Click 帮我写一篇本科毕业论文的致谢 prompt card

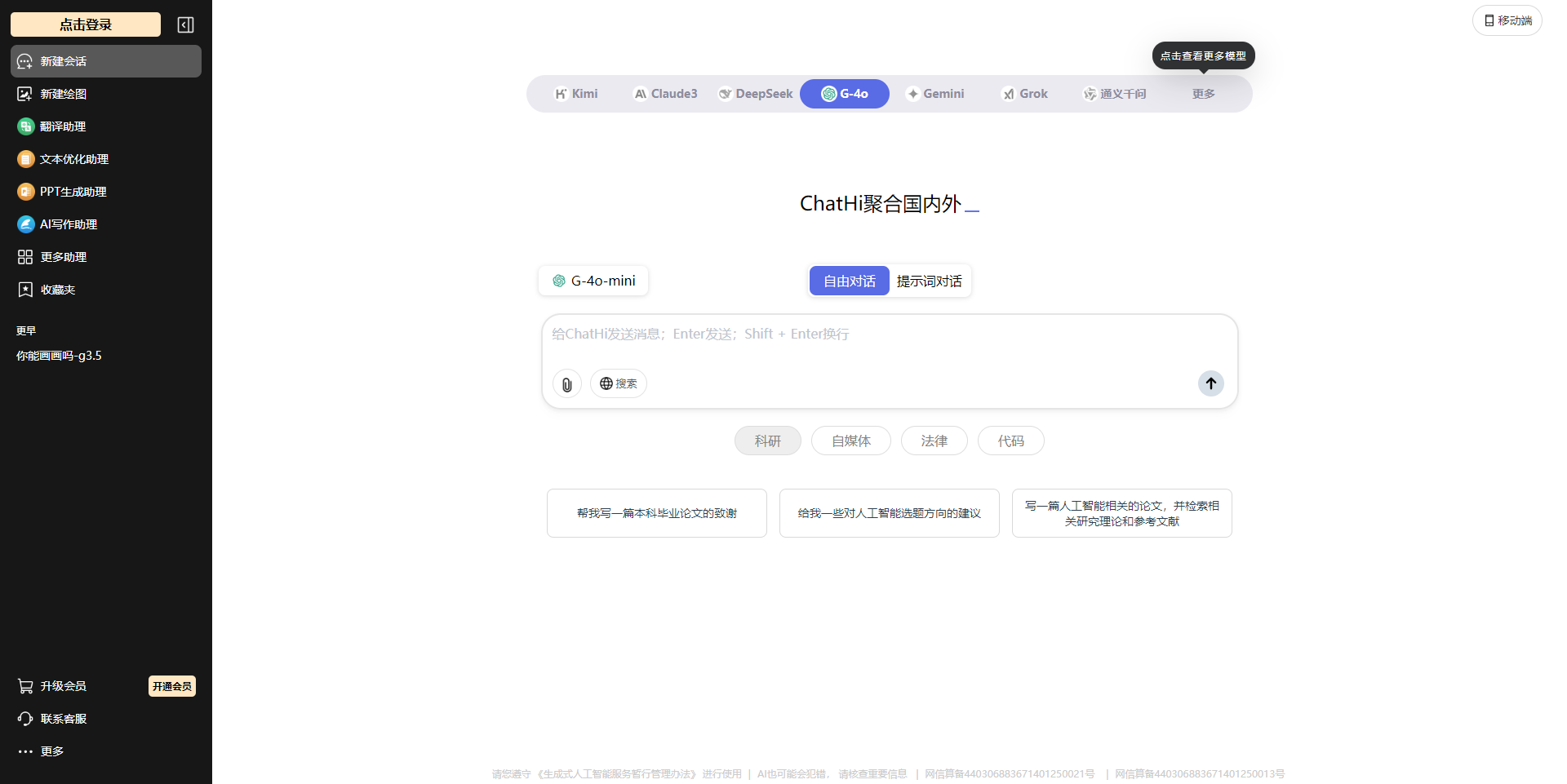click(x=657, y=513)
